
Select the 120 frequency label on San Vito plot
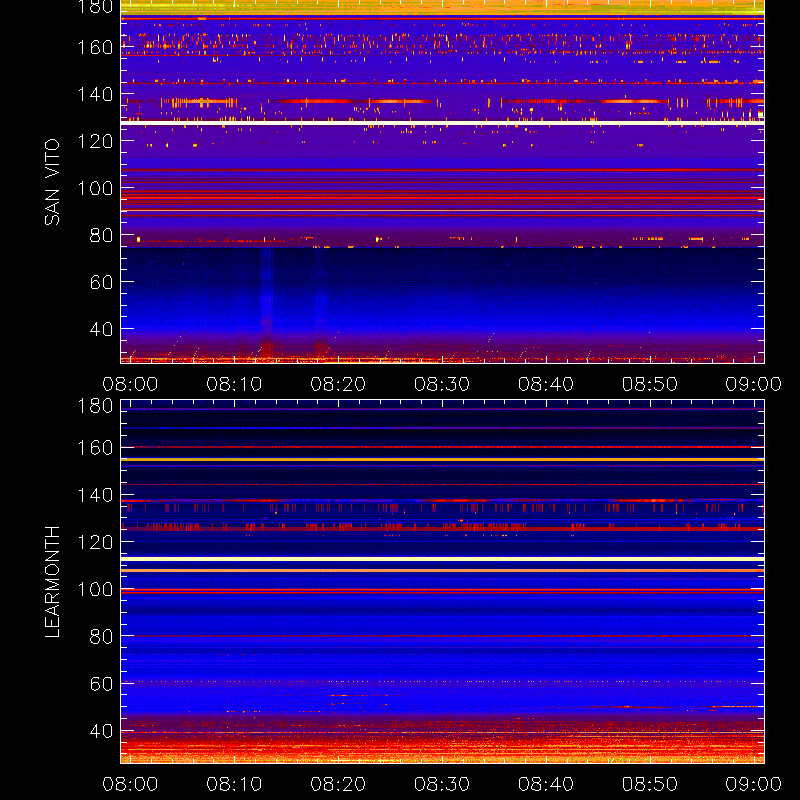tap(95, 141)
